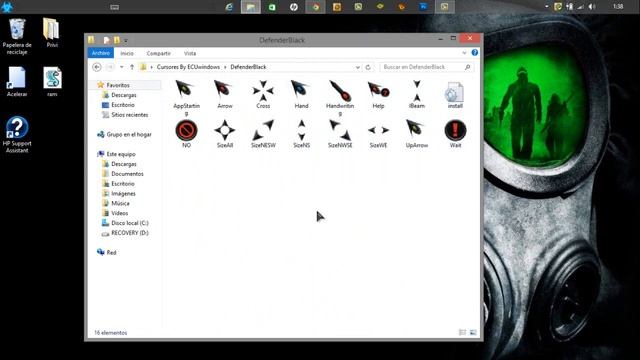Click '16 elementos' in the status bar
Viewport: 640px width, 360px height.
click(111, 333)
